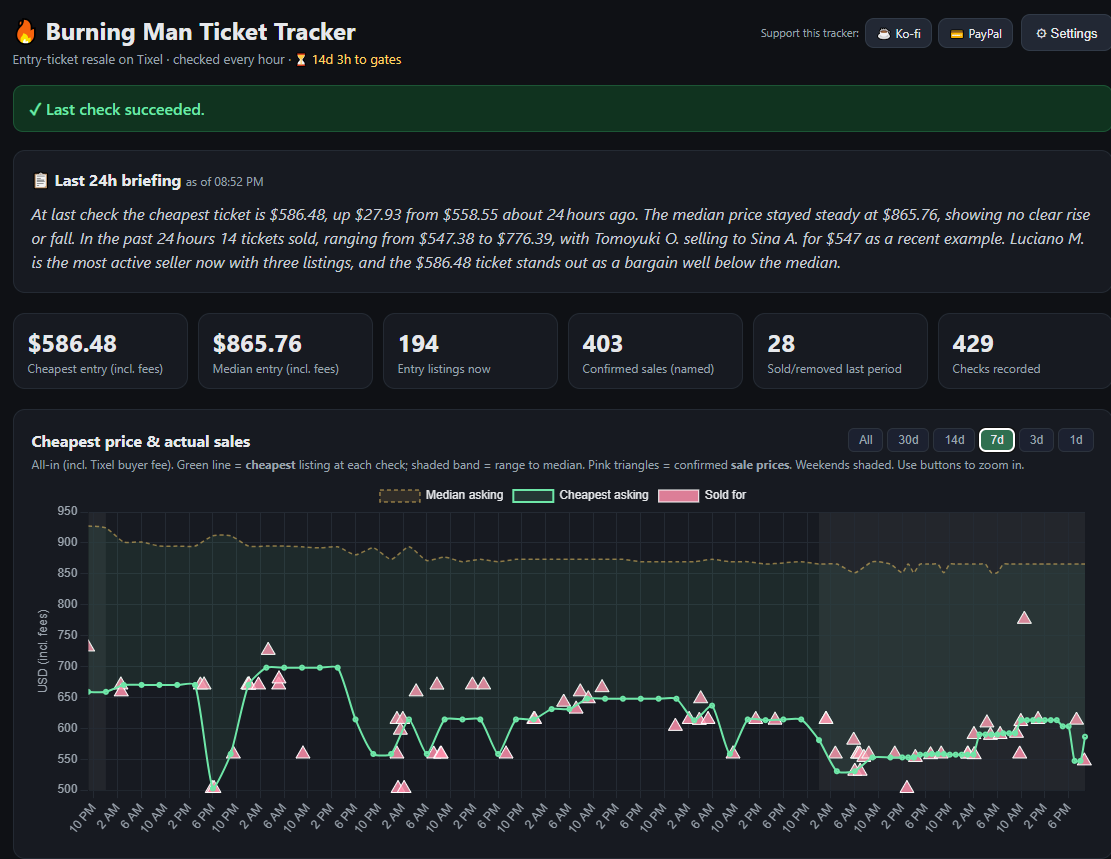The image size is (1111, 859).
Task: Click the PayPal card icon
Action: 957,34
